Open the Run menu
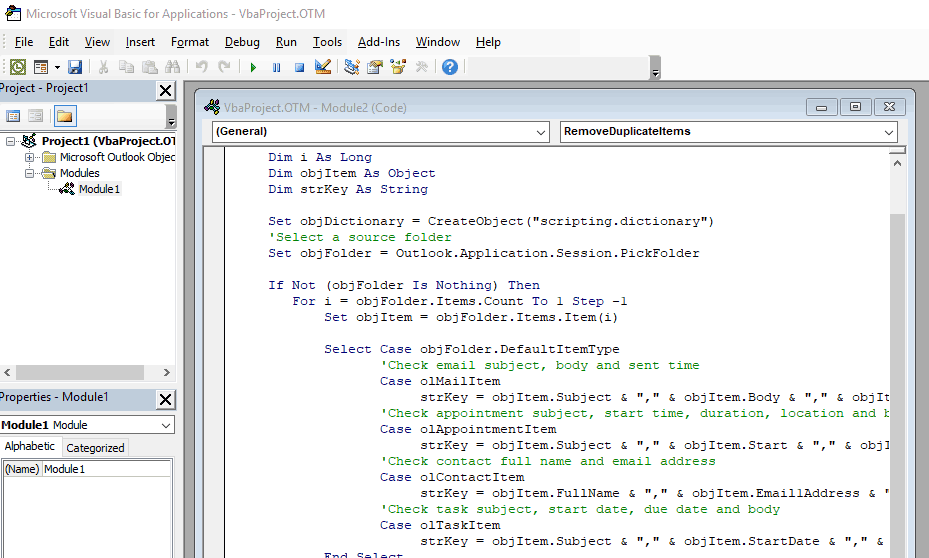This screenshot has height=558, width=929. click(286, 42)
